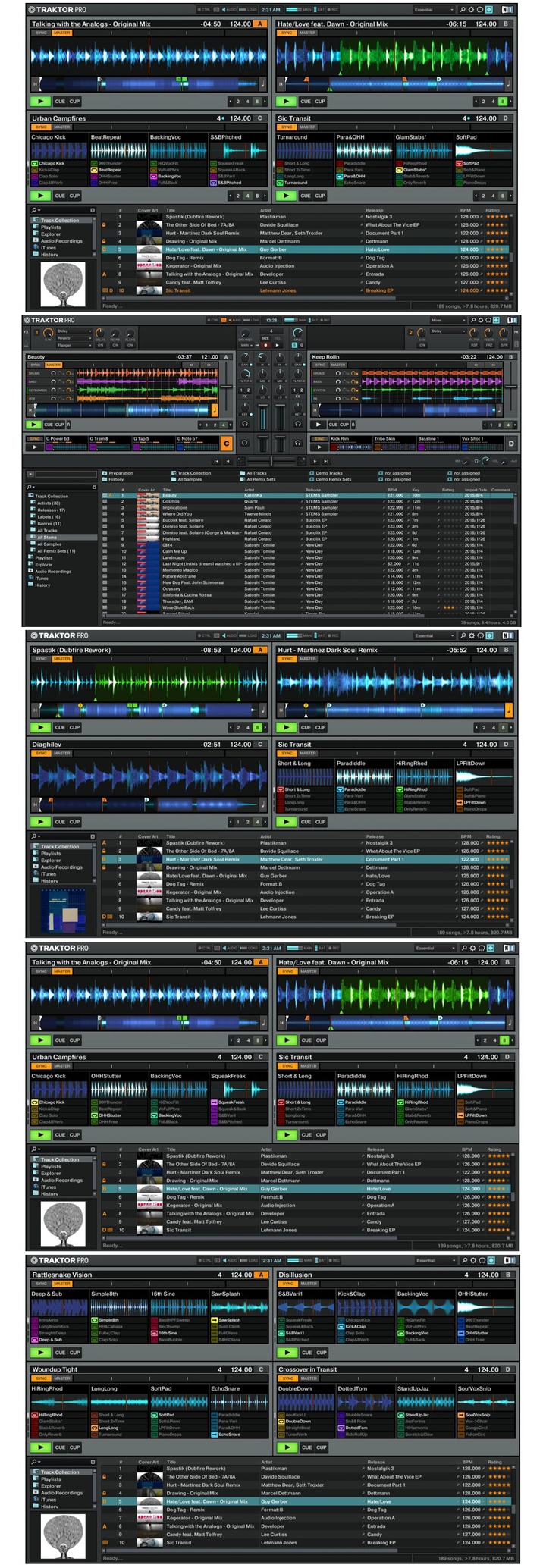The height and width of the screenshot is (1568, 543).
Task: Clear the browser search above the All Stems tree
Action: coord(94,486)
